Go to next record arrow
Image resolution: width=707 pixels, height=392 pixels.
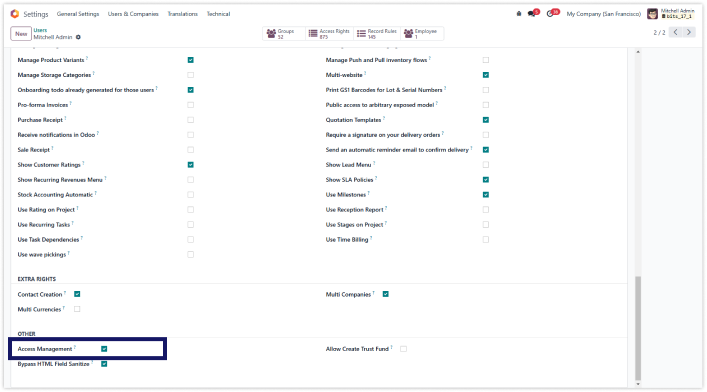pyautogui.click(x=689, y=32)
